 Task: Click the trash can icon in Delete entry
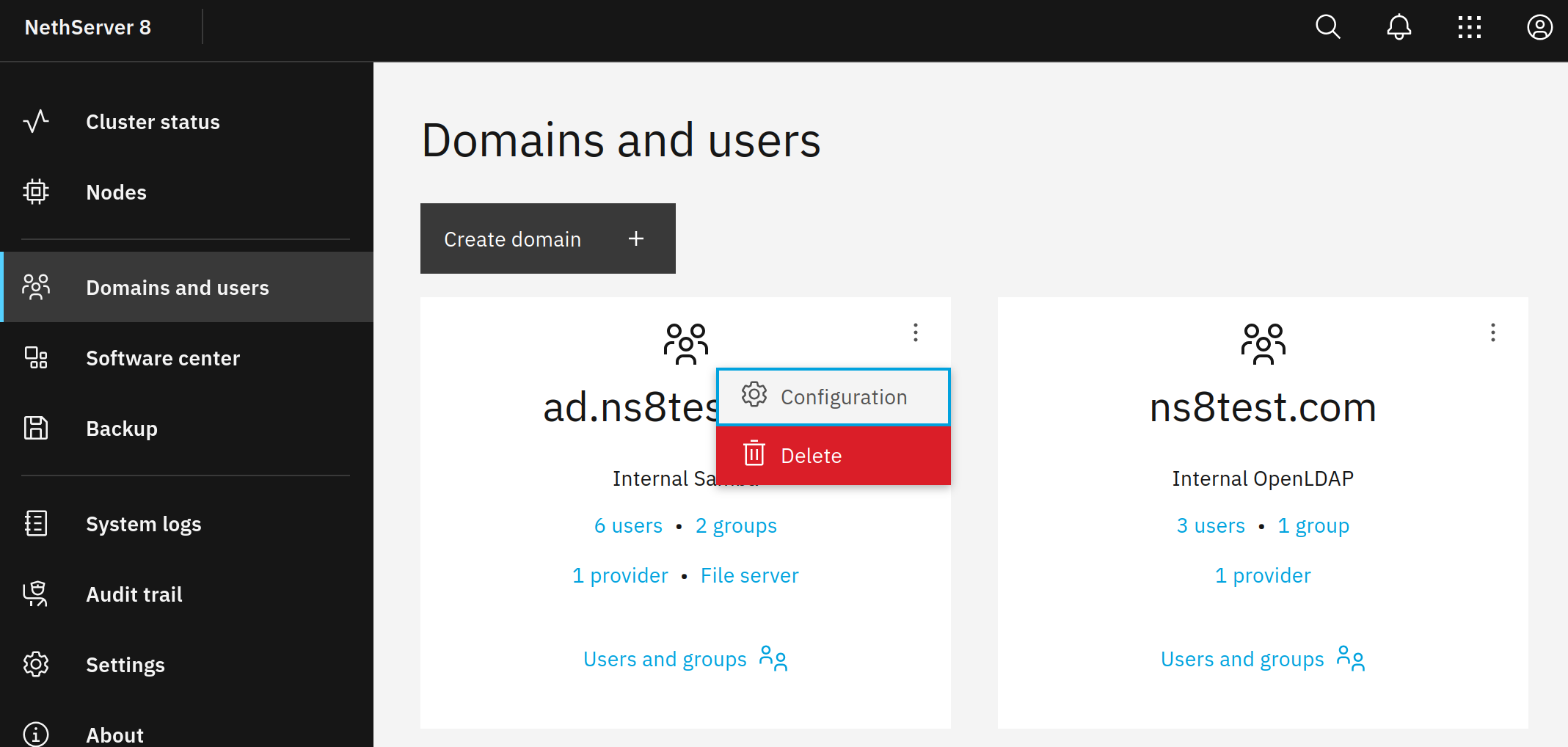coord(754,453)
